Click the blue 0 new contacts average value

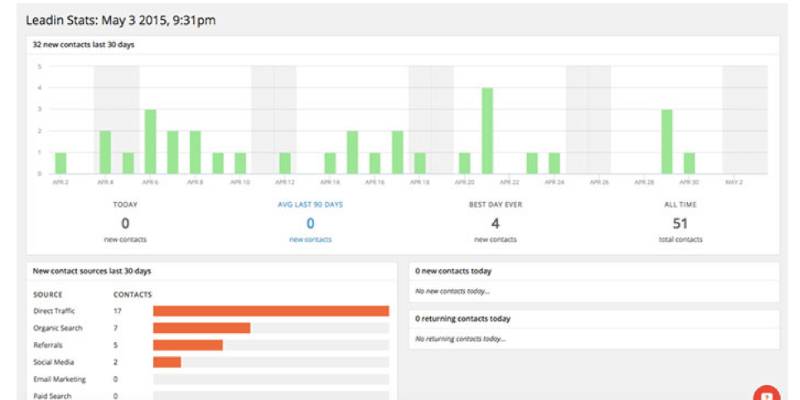point(310,223)
